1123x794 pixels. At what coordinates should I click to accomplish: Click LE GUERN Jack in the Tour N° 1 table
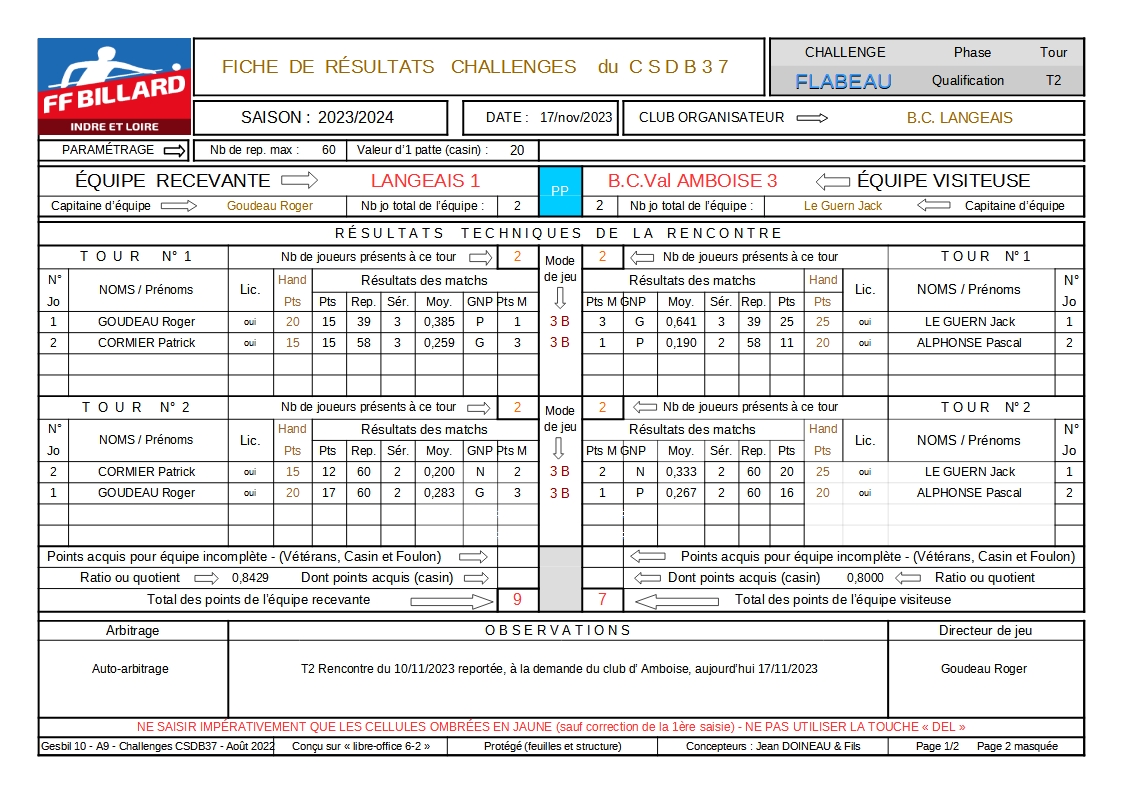click(970, 322)
